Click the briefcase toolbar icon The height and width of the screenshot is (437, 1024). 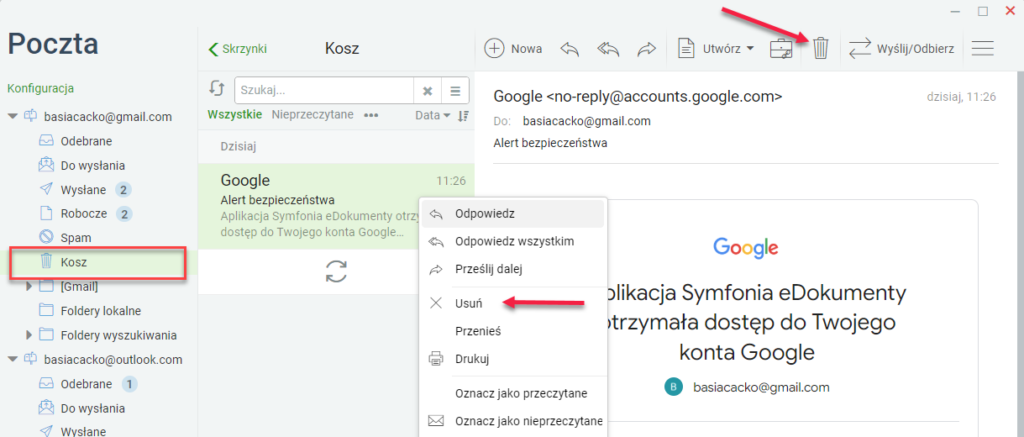(781, 49)
